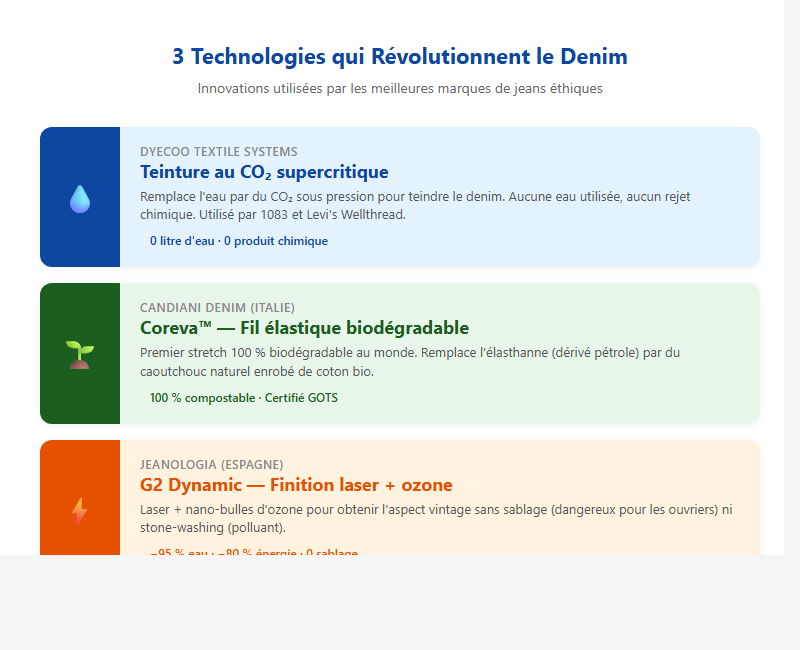800x650 pixels.
Task: Click the green seedling sprout icon
Action: coord(80,354)
